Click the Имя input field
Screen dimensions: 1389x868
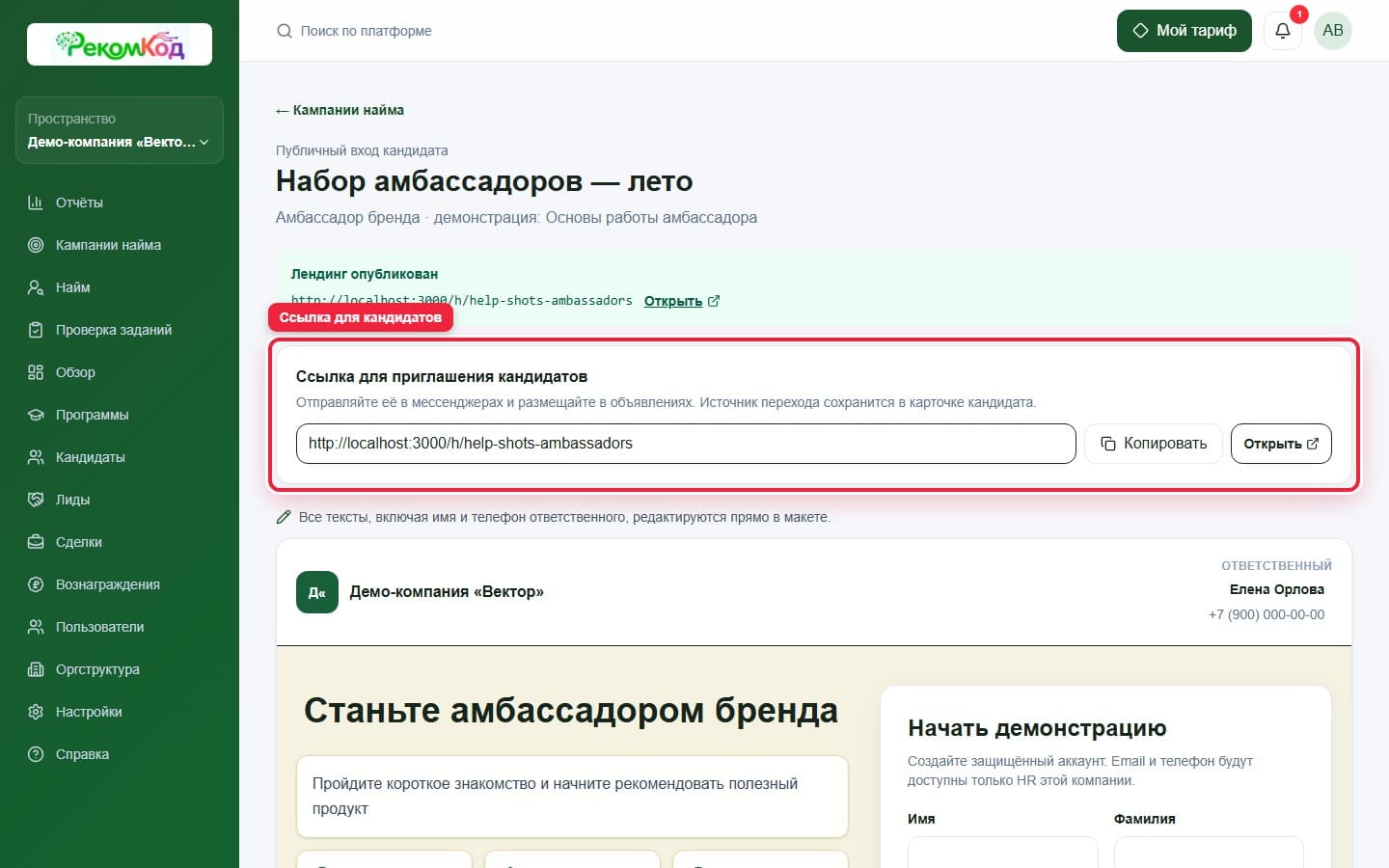tap(1003, 853)
